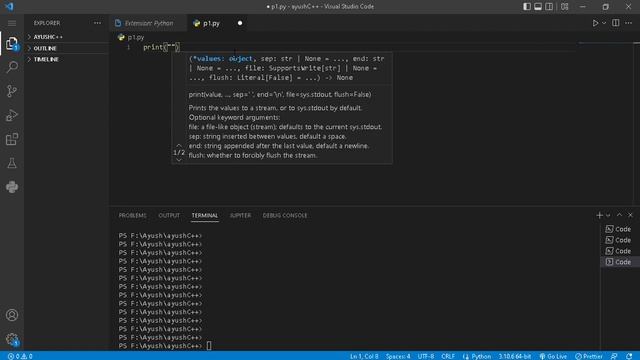Open notifications bell in status bar
The height and width of the screenshot is (360, 640).
click(629, 356)
